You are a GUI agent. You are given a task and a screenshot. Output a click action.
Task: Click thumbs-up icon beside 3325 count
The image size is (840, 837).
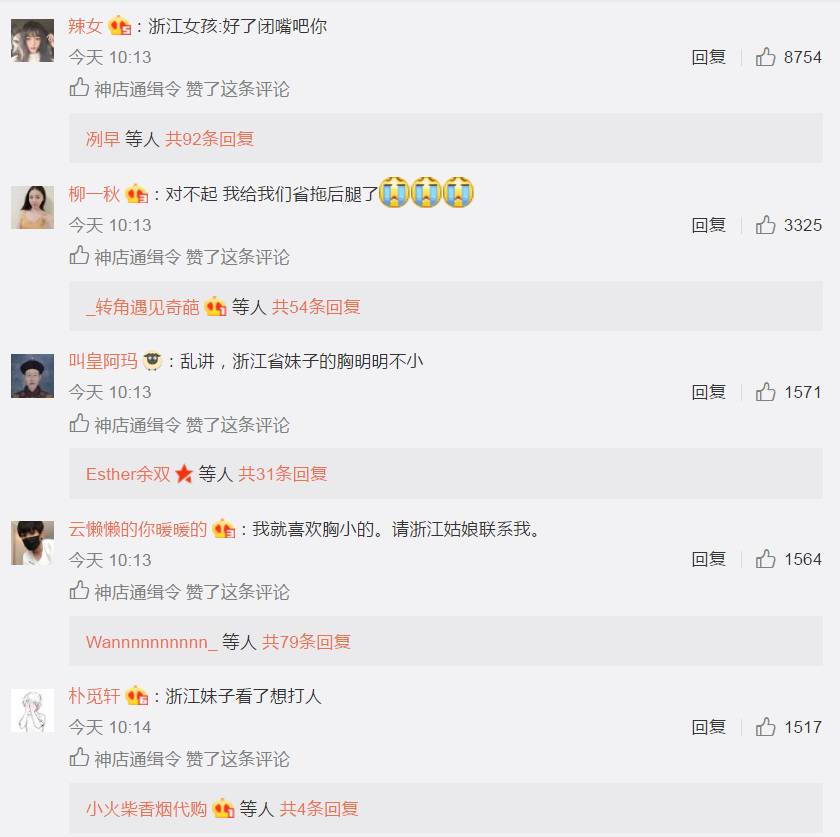pyautogui.click(x=765, y=225)
